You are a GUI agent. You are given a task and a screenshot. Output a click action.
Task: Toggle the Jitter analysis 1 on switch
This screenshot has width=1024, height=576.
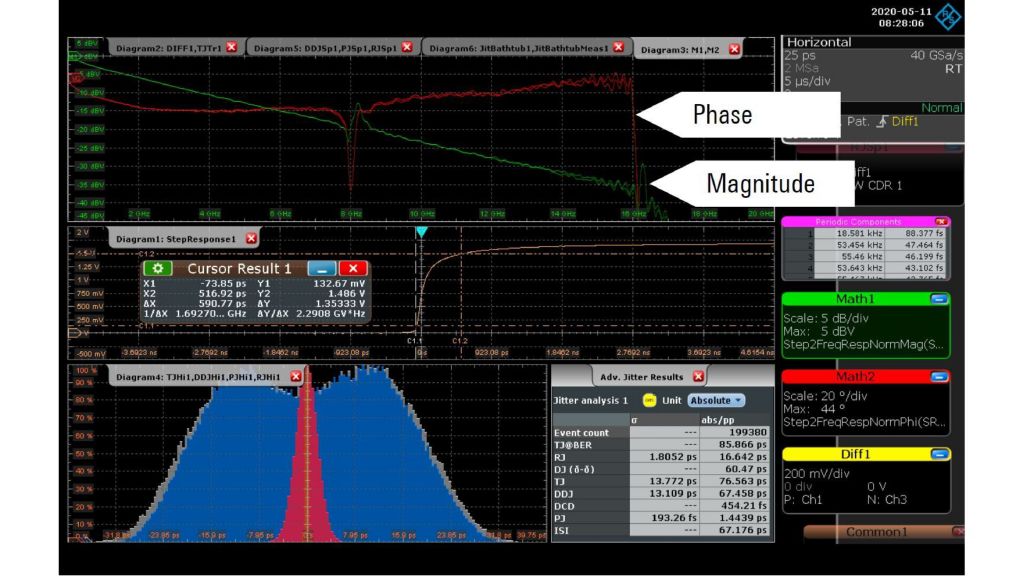[x=648, y=400]
